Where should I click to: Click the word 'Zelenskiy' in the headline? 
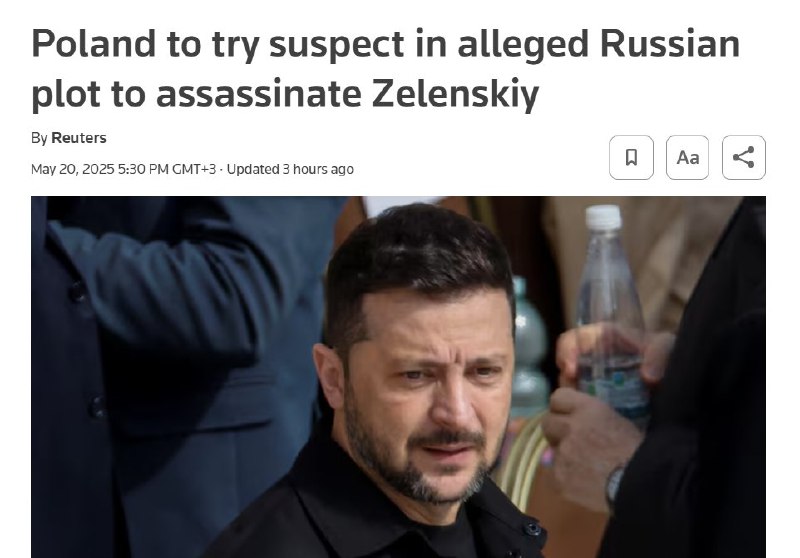pyautogui.click(x=455, y=94)
